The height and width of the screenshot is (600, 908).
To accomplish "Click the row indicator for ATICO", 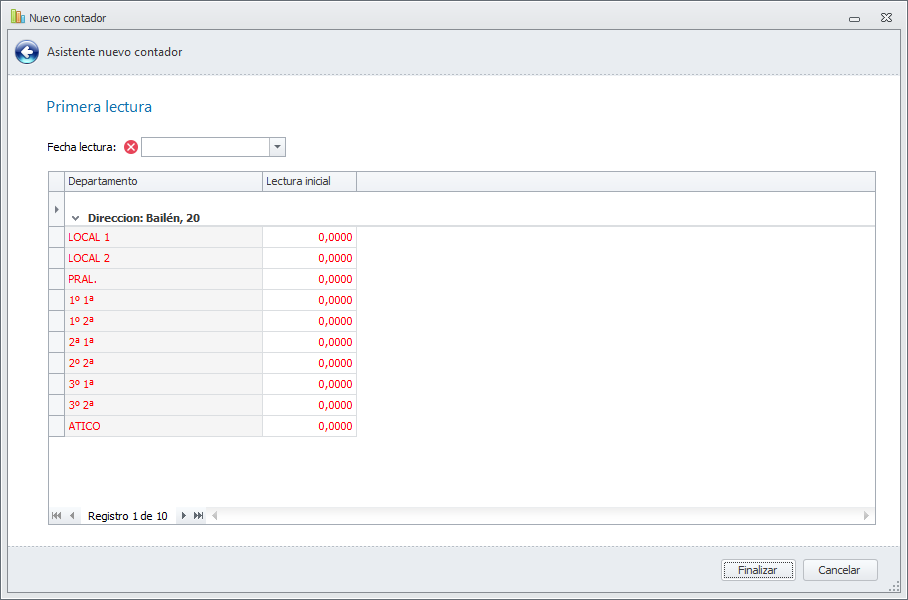I will pyautogui.click(x=57, y=426).
